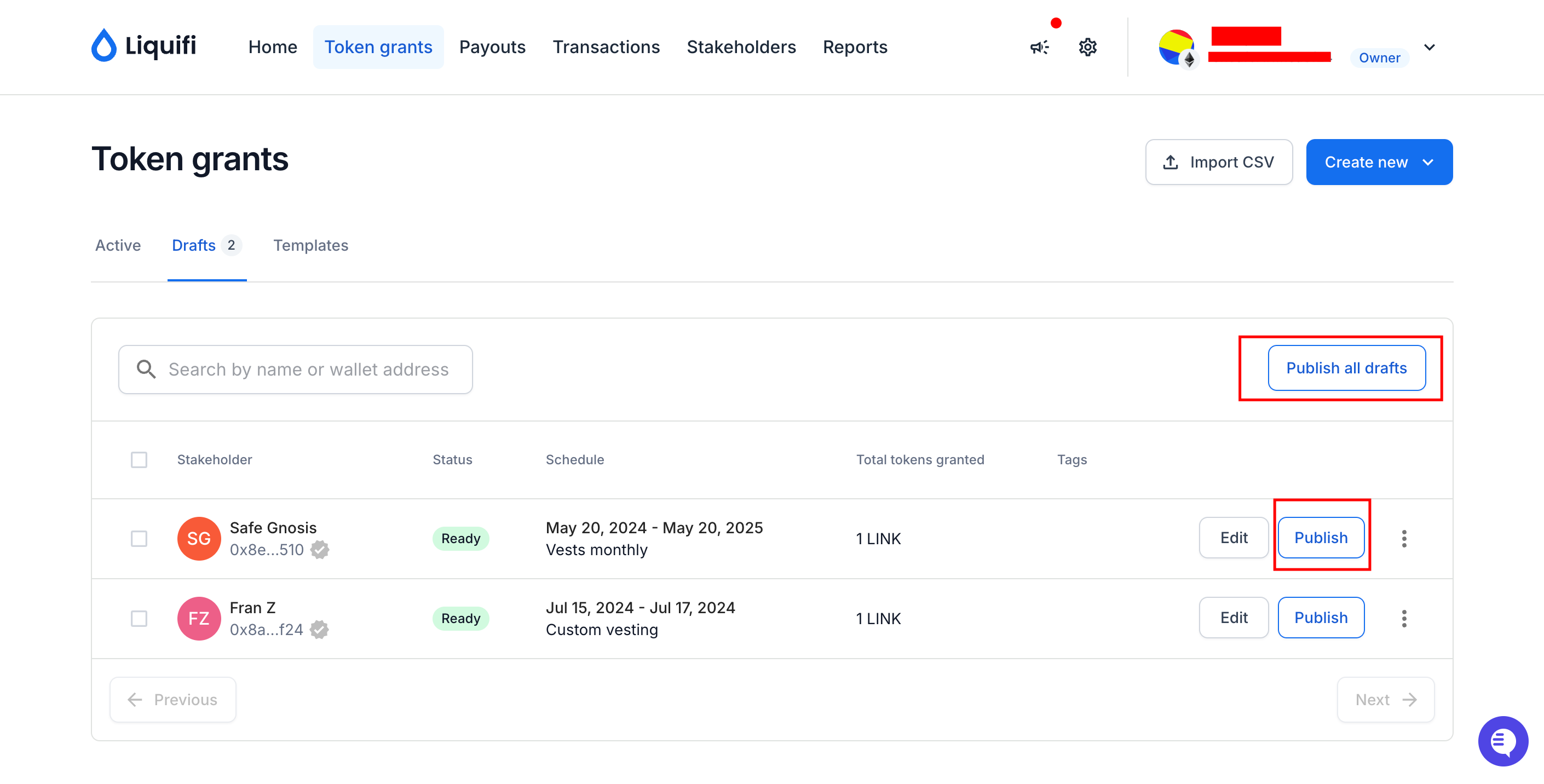Go to the Home menu
Image resolution: width=1544 pixels, height=784 pixels.
273,47
